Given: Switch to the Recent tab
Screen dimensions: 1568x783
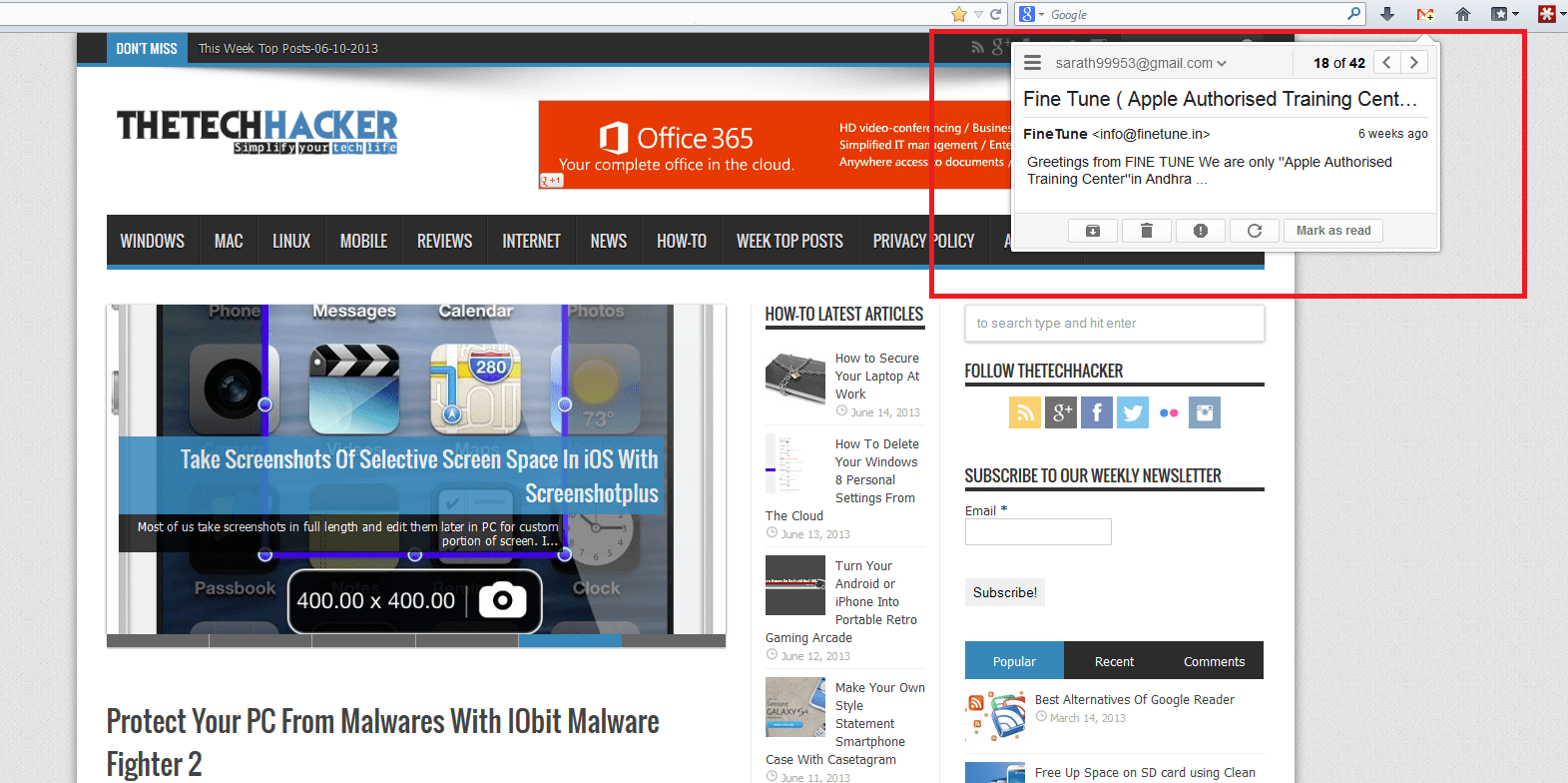Looking at the screenshot, I should click(x=1114, y=661).
